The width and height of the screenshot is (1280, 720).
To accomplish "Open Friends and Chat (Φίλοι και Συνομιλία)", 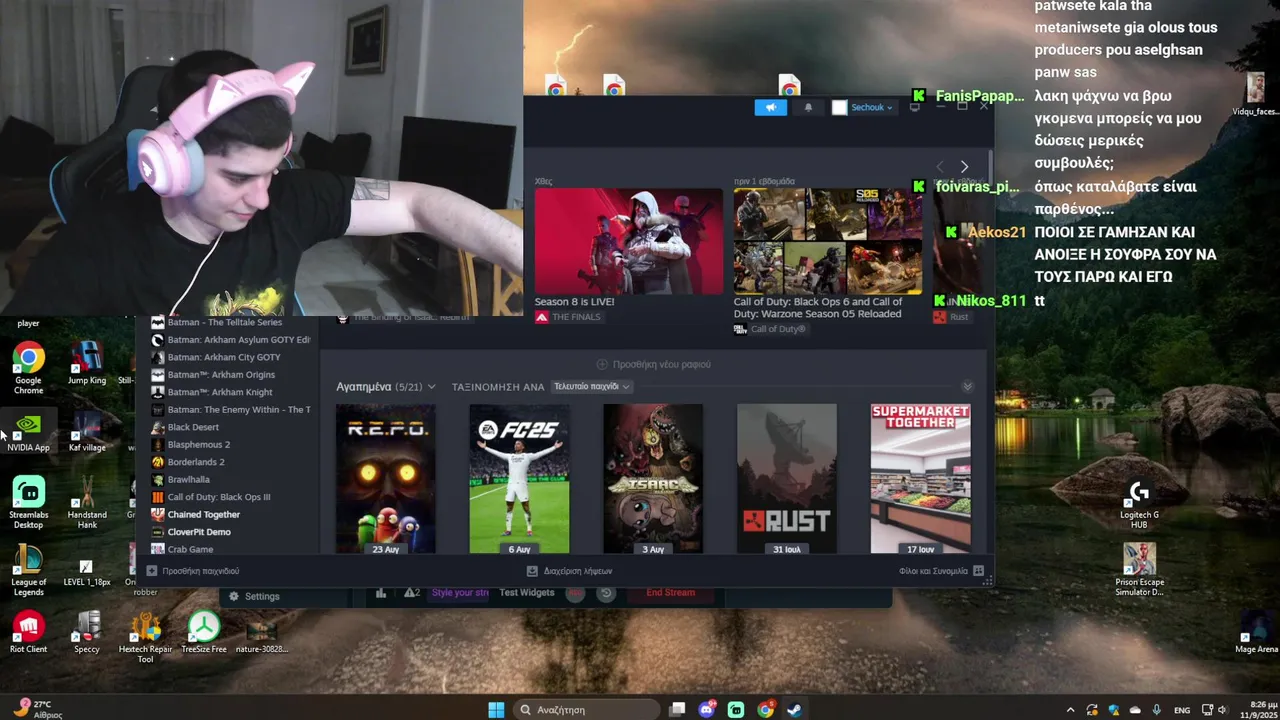I will click(x=941, y=571).
